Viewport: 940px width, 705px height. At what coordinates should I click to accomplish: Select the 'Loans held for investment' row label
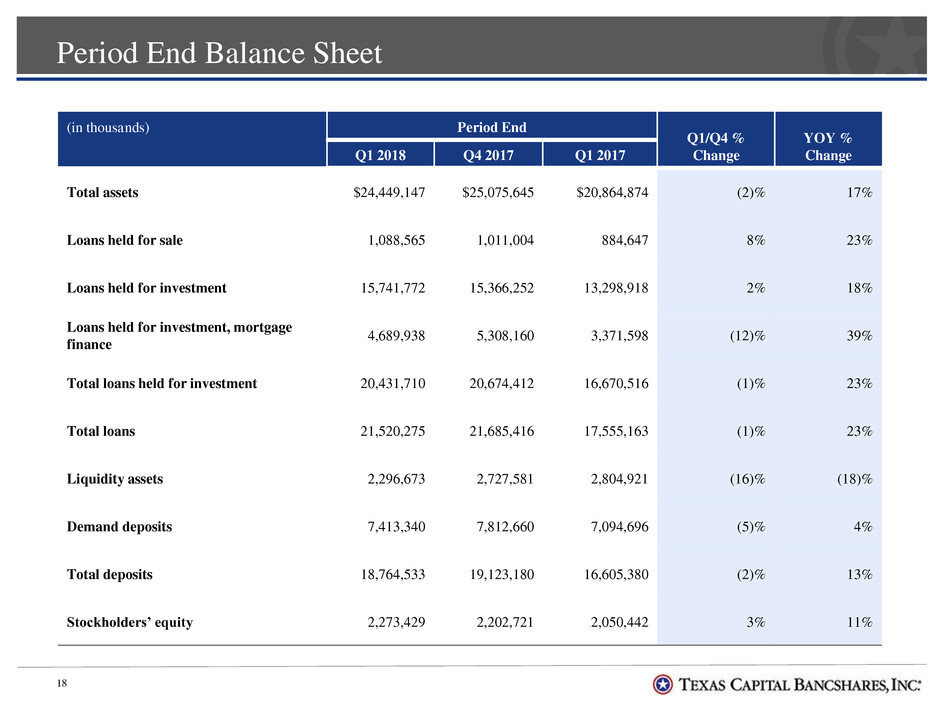click(147, 288)
